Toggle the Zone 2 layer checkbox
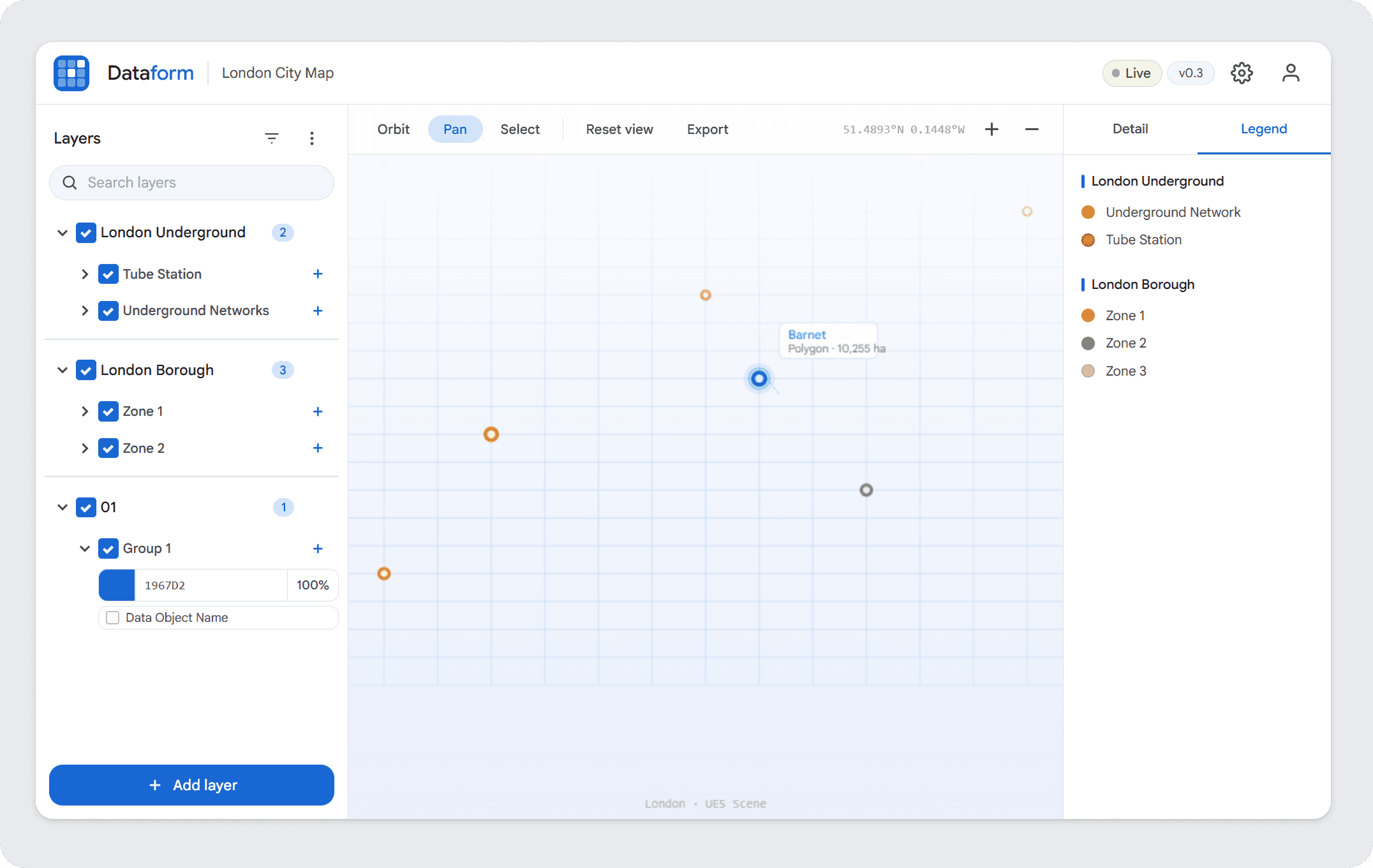The width and height of the screenshot is (1373, 868). 108,448
